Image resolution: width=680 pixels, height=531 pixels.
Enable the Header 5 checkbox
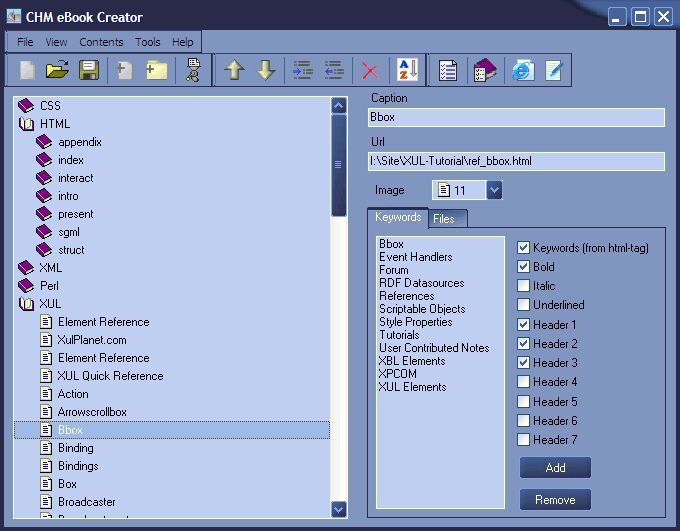[523, 401]
